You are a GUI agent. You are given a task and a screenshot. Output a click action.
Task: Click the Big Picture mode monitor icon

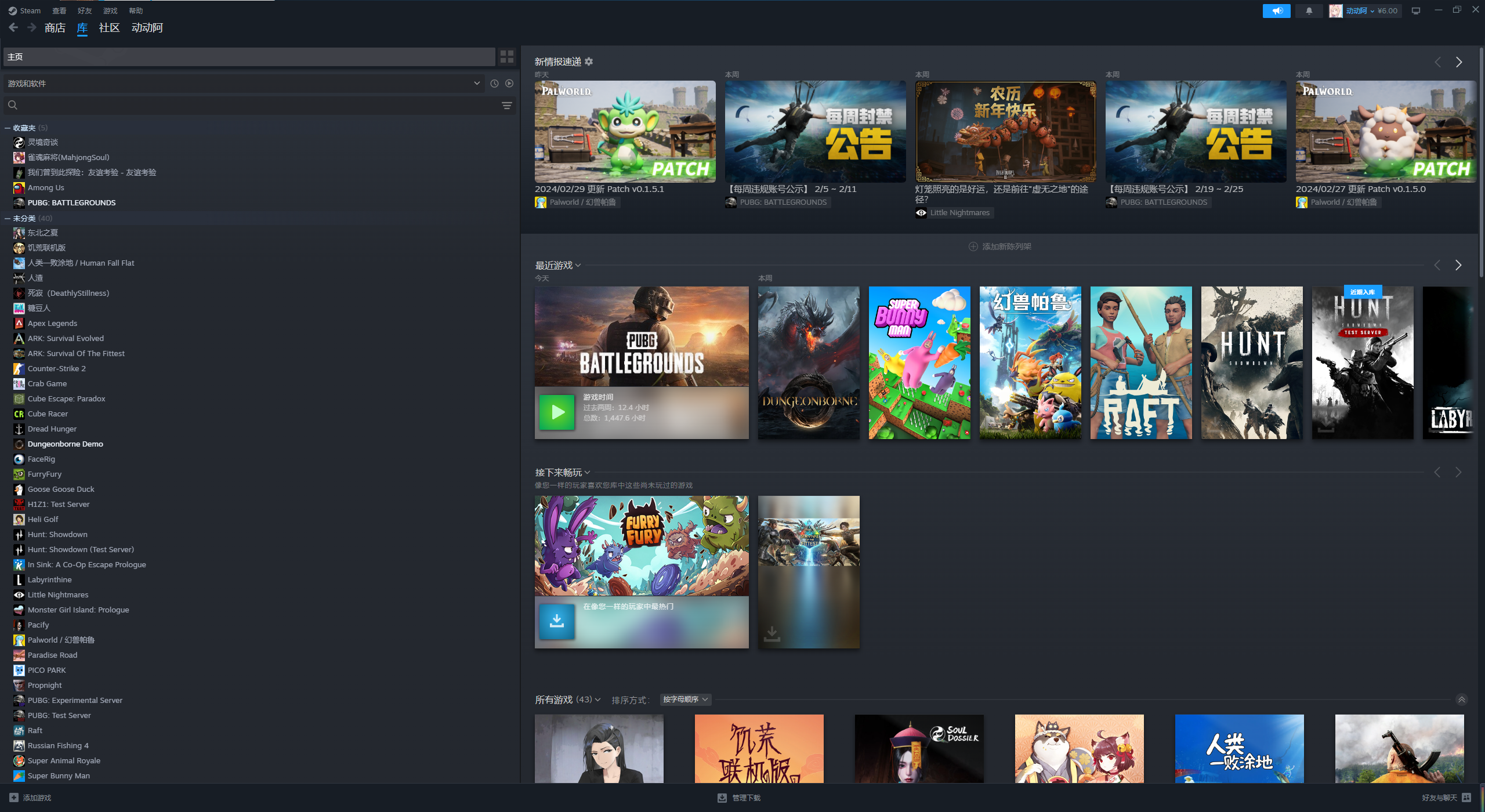[1416, 10]
